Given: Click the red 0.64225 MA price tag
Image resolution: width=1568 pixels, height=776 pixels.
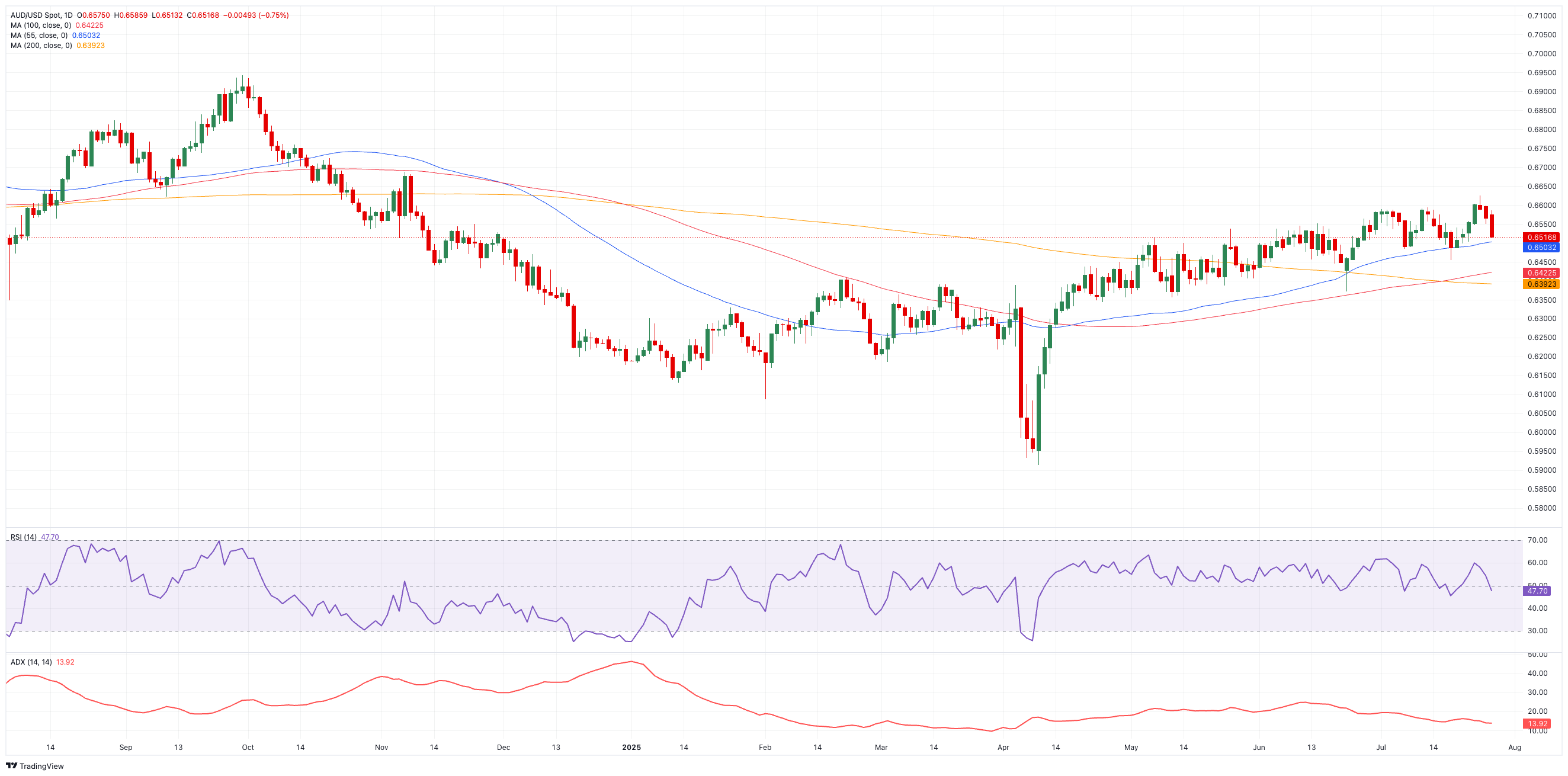Looking at the screenshot, I should [1541, 272].
